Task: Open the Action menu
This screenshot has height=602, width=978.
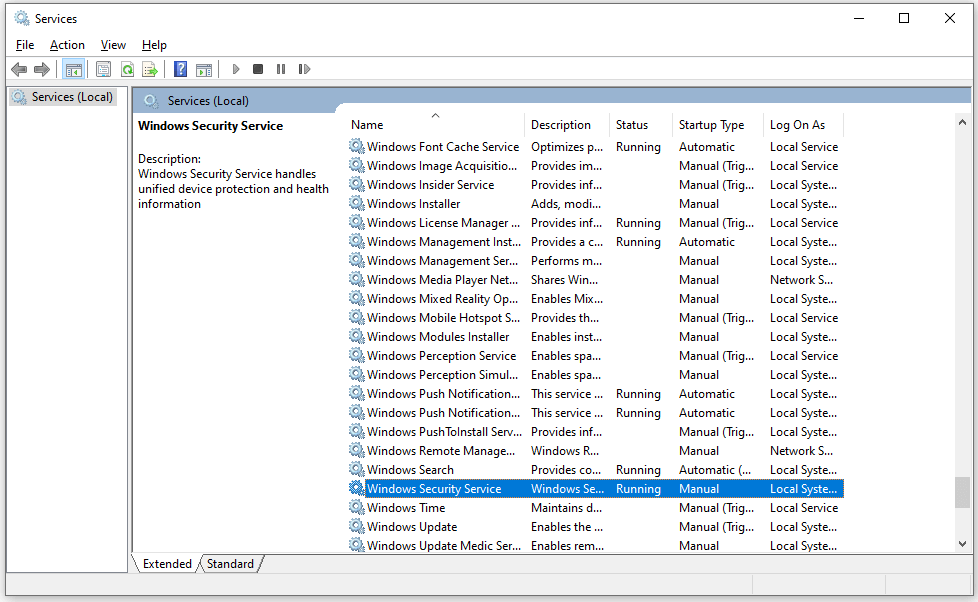Action: [x=67, y=45]
